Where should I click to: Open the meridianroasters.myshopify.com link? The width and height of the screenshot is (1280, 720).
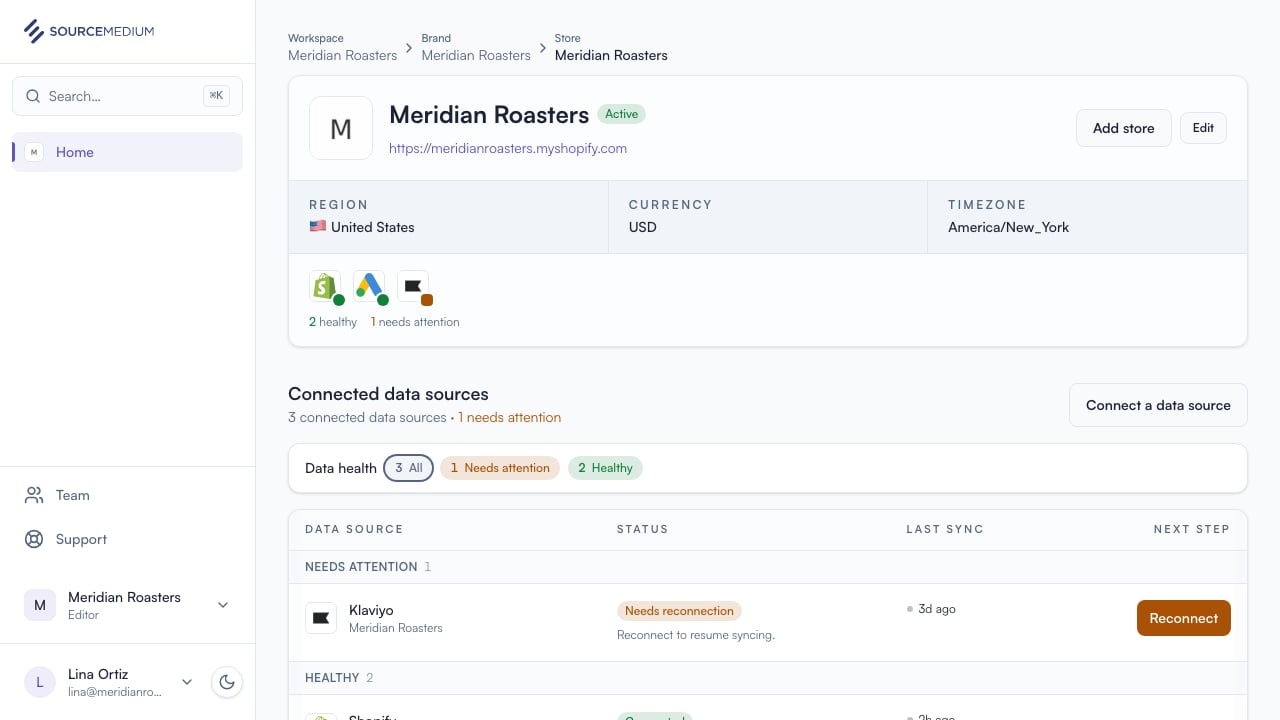(x=508, y=148)
